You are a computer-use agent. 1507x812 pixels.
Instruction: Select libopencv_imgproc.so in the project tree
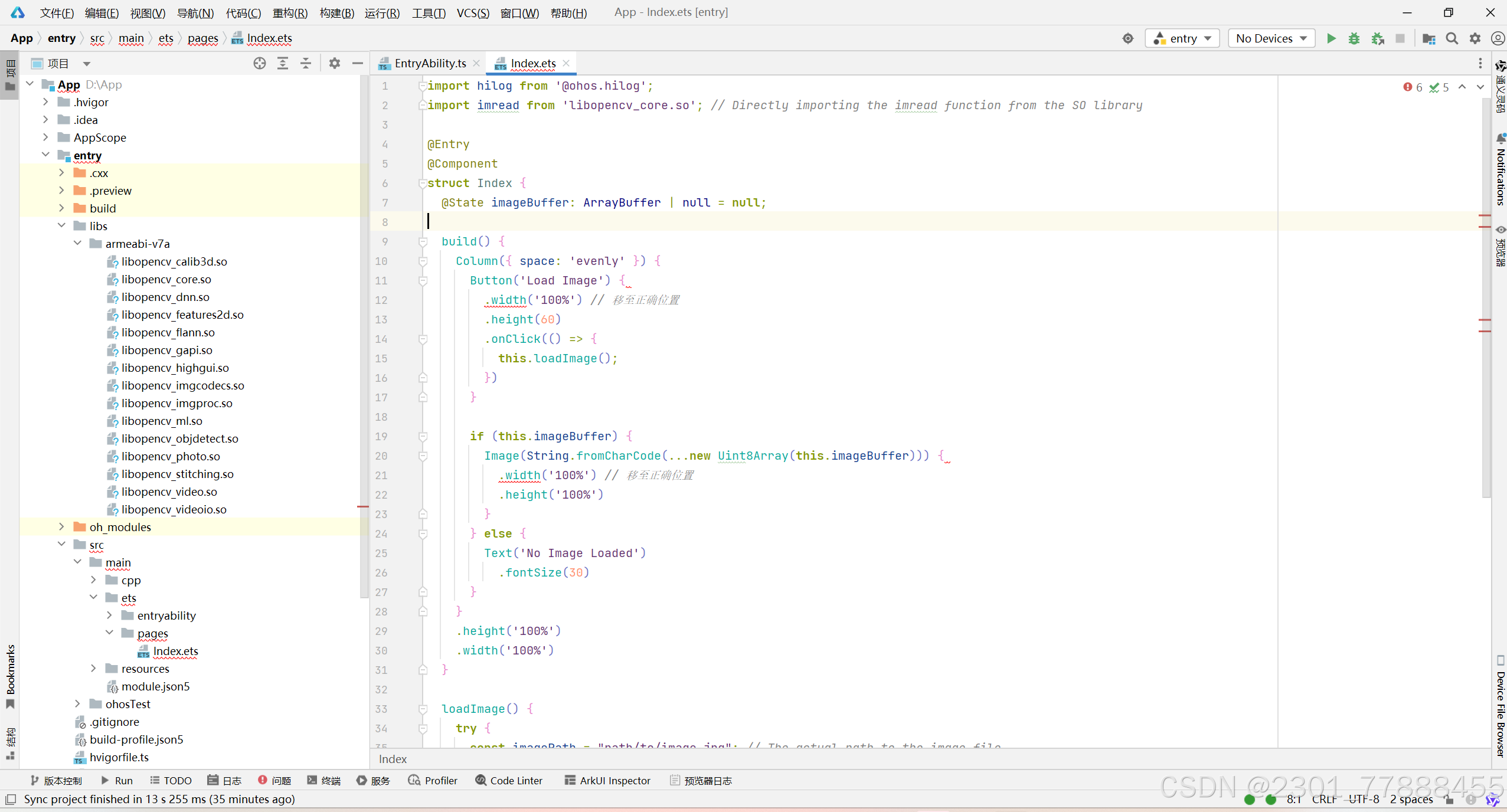pyautogui.click(x=176, y=403)
